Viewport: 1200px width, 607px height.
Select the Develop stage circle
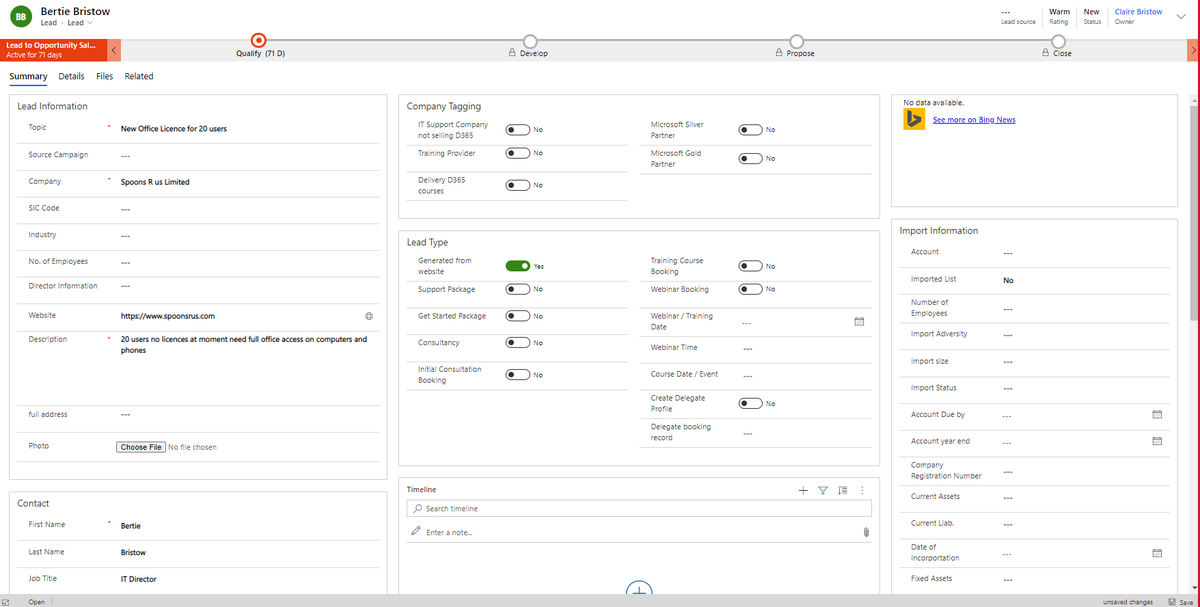click(530, 41)
